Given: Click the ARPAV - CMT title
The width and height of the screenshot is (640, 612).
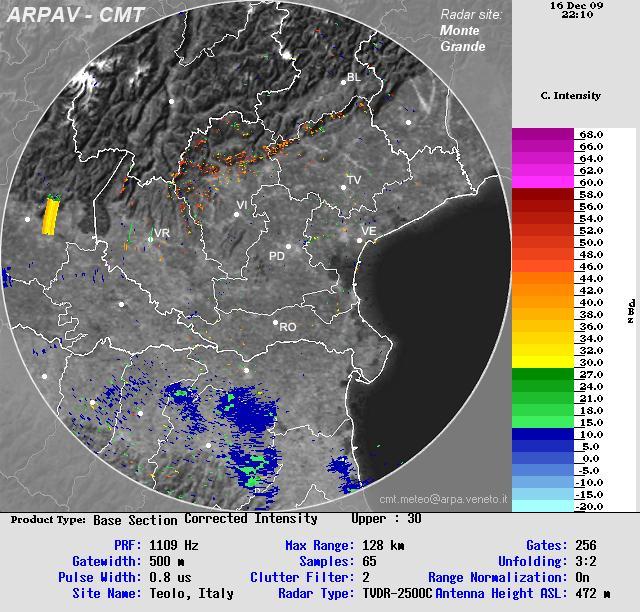Looking at the screenshot, I should pyautogui.click(x=75, y=16).
